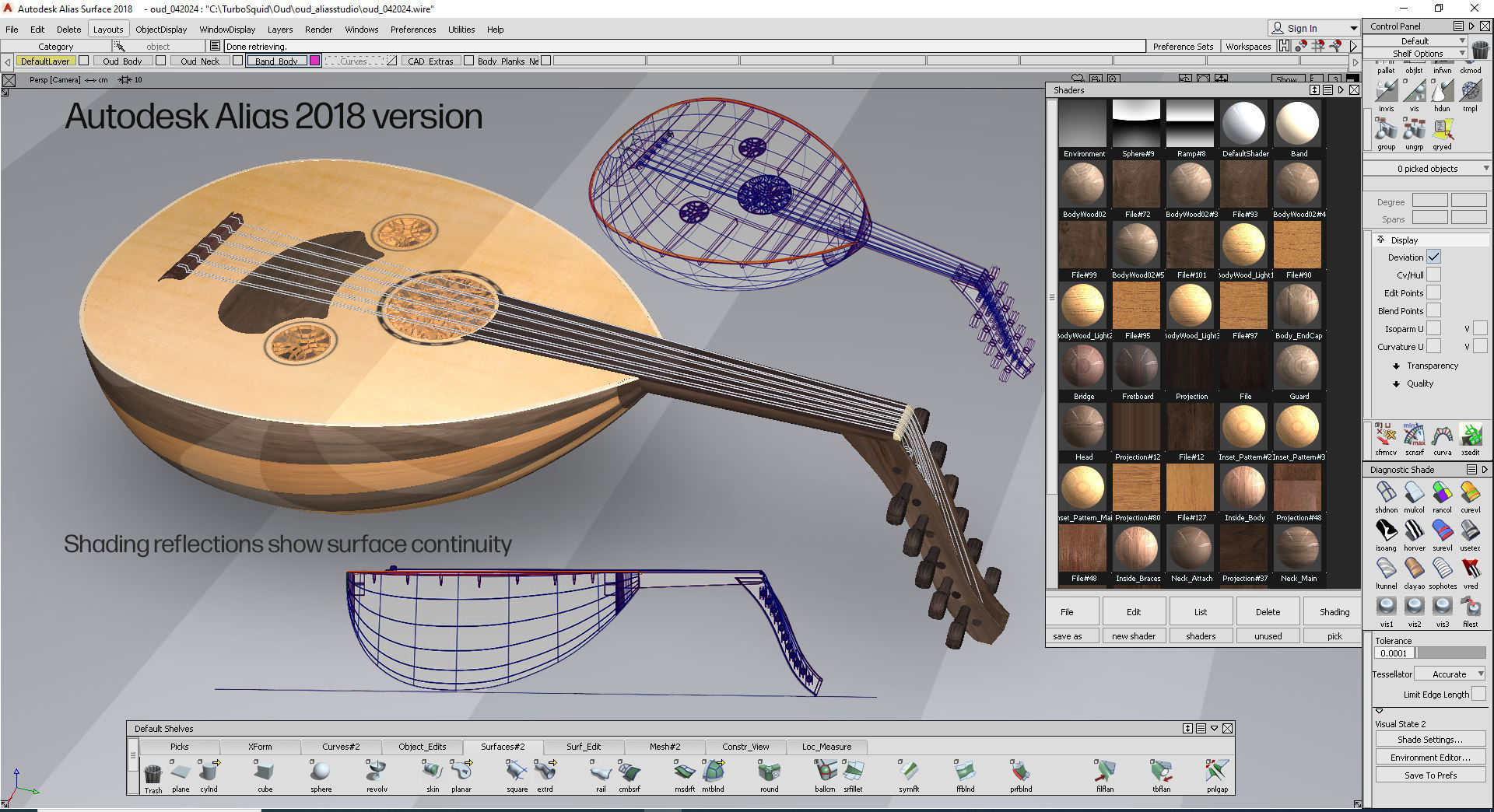Open the Sign In dropdown arrow

pyautogui.click(x=1353, y=28)
